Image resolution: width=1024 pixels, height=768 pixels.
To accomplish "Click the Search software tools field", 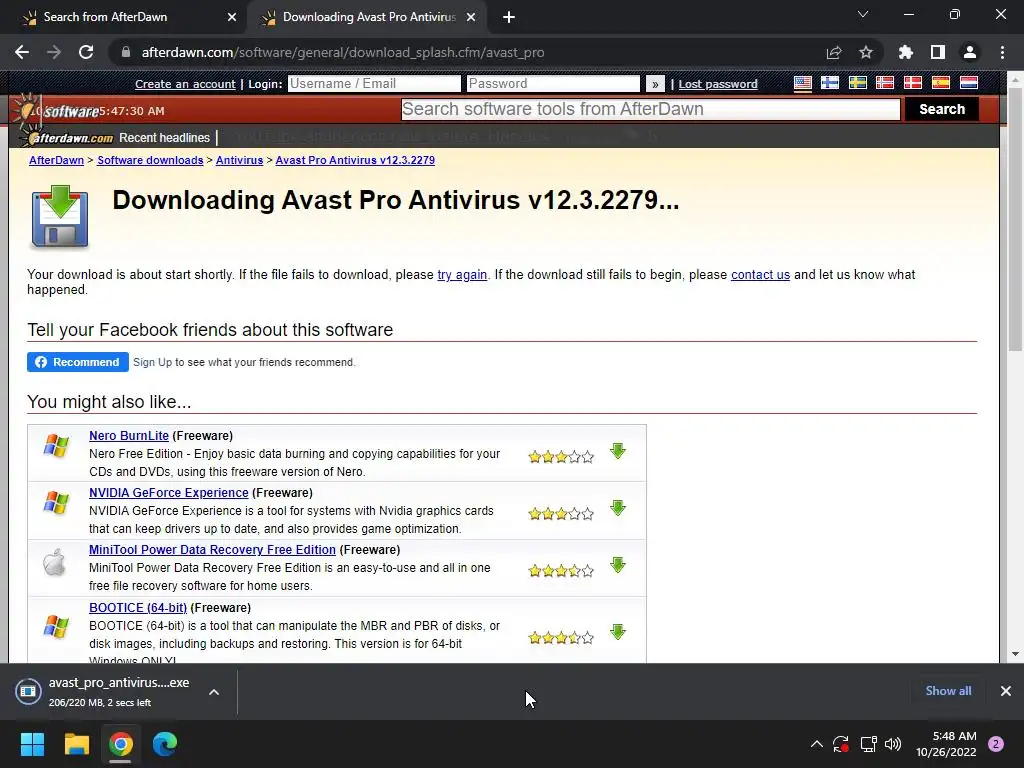I will pyautogui.click(x=650, y=109).
